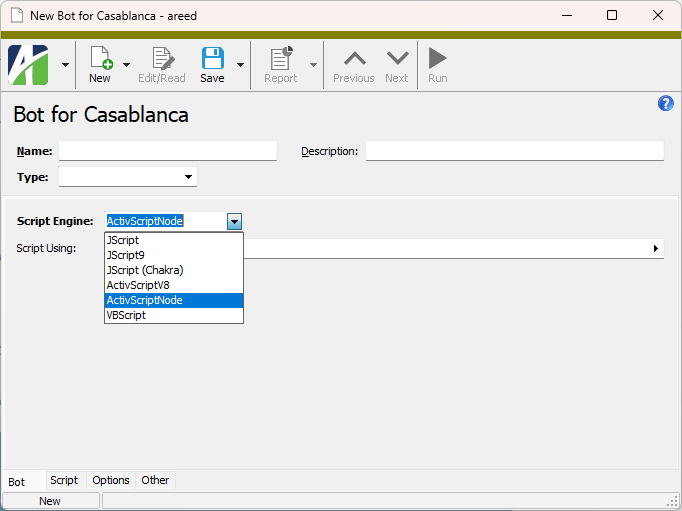
Task: Select ActivScriptV8 option
Action: (174, 285)
